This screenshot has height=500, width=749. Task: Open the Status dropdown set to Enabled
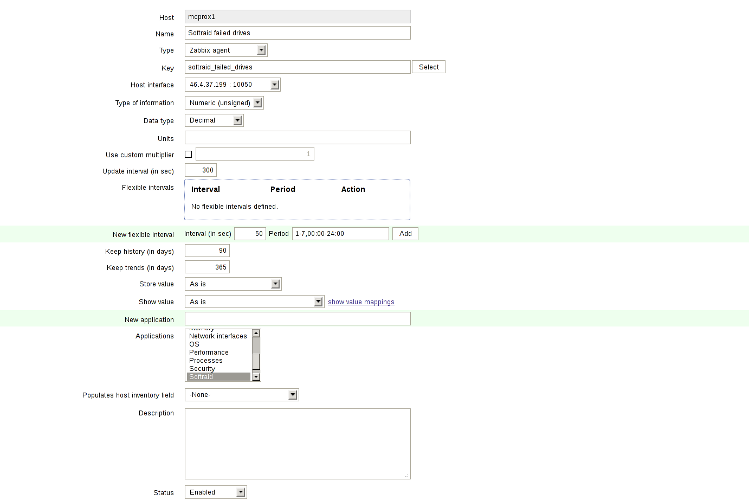point(215,492)
